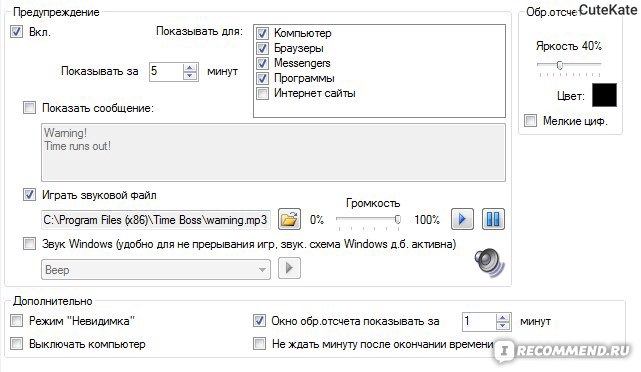
Task: Toggle the Компьютер checkbox
Action: [x=262, y=33]
